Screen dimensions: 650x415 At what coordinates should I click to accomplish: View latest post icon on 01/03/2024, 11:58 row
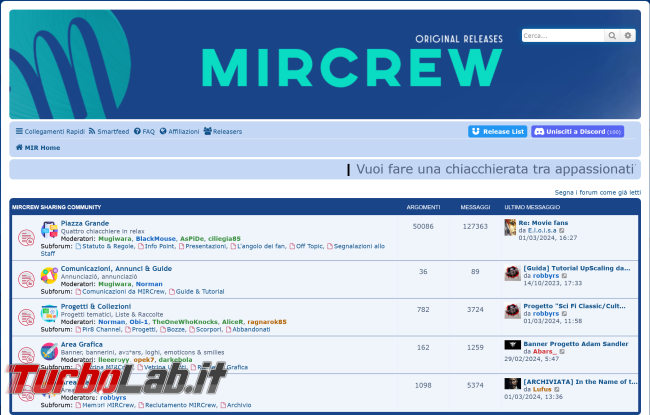click(564, 314)
